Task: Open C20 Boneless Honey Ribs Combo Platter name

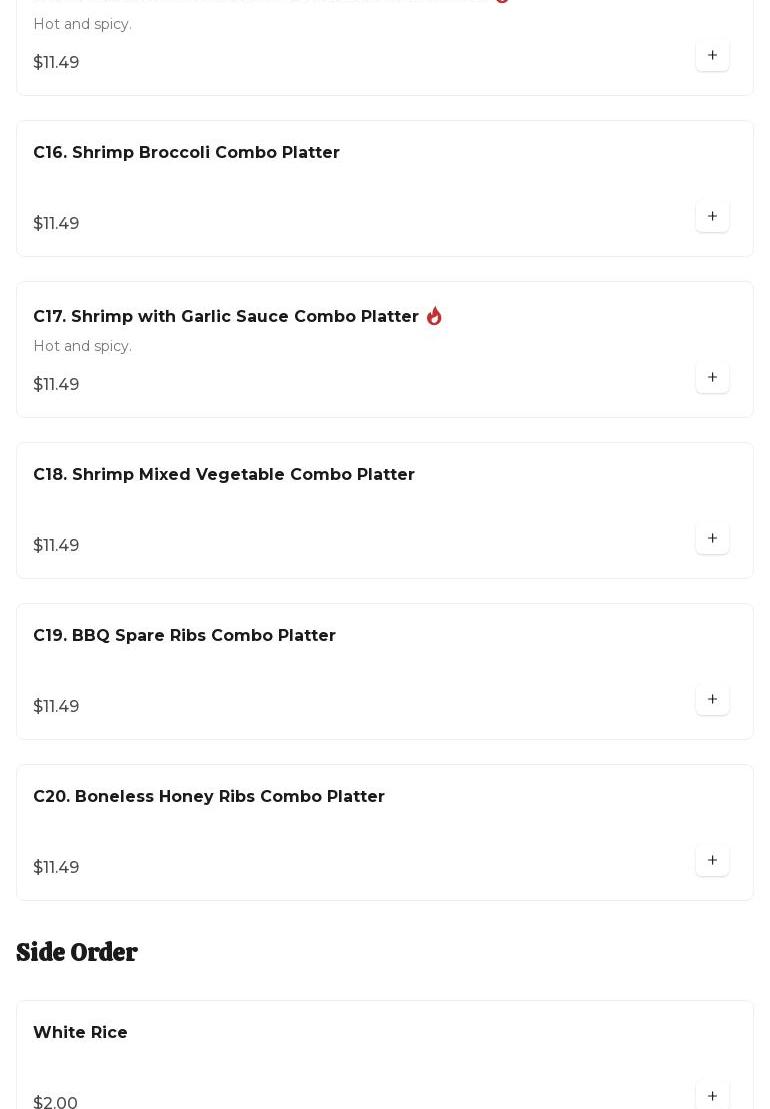Action: pos(208,796)
